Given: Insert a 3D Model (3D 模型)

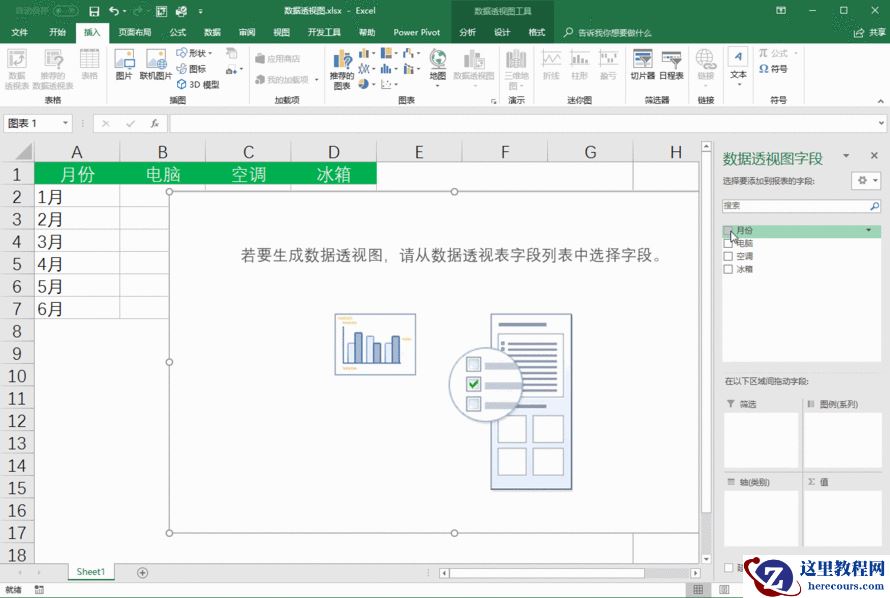Looking at the screenshot, I should (x=198, y=85).
